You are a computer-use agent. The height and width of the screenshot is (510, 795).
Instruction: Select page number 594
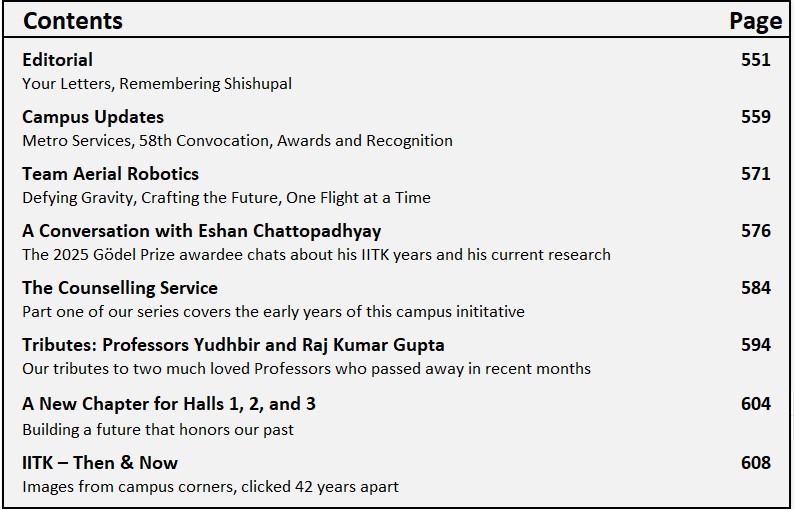pyautogui.click(x=755, y=345)
